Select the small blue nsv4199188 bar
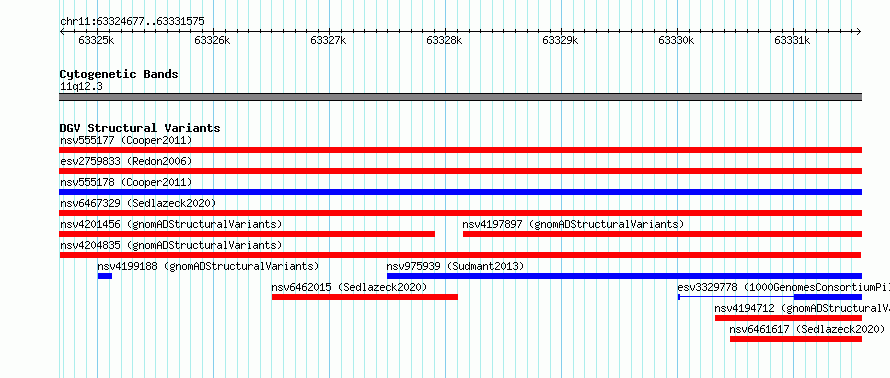Image resolution: width=890 pixels, height=378 pixels. coord(105,276)
